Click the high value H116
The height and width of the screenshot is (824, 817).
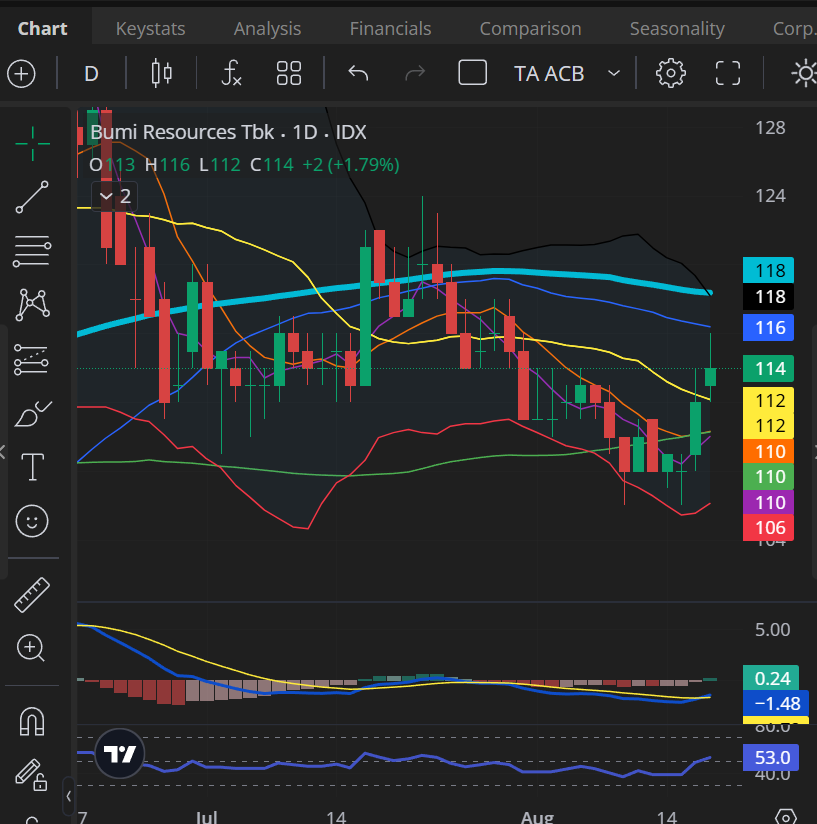coord(167,165)
